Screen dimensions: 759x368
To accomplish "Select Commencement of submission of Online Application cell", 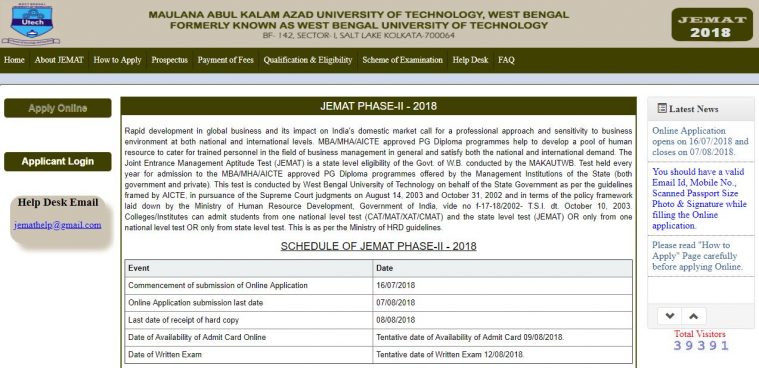I will point(249,286).
